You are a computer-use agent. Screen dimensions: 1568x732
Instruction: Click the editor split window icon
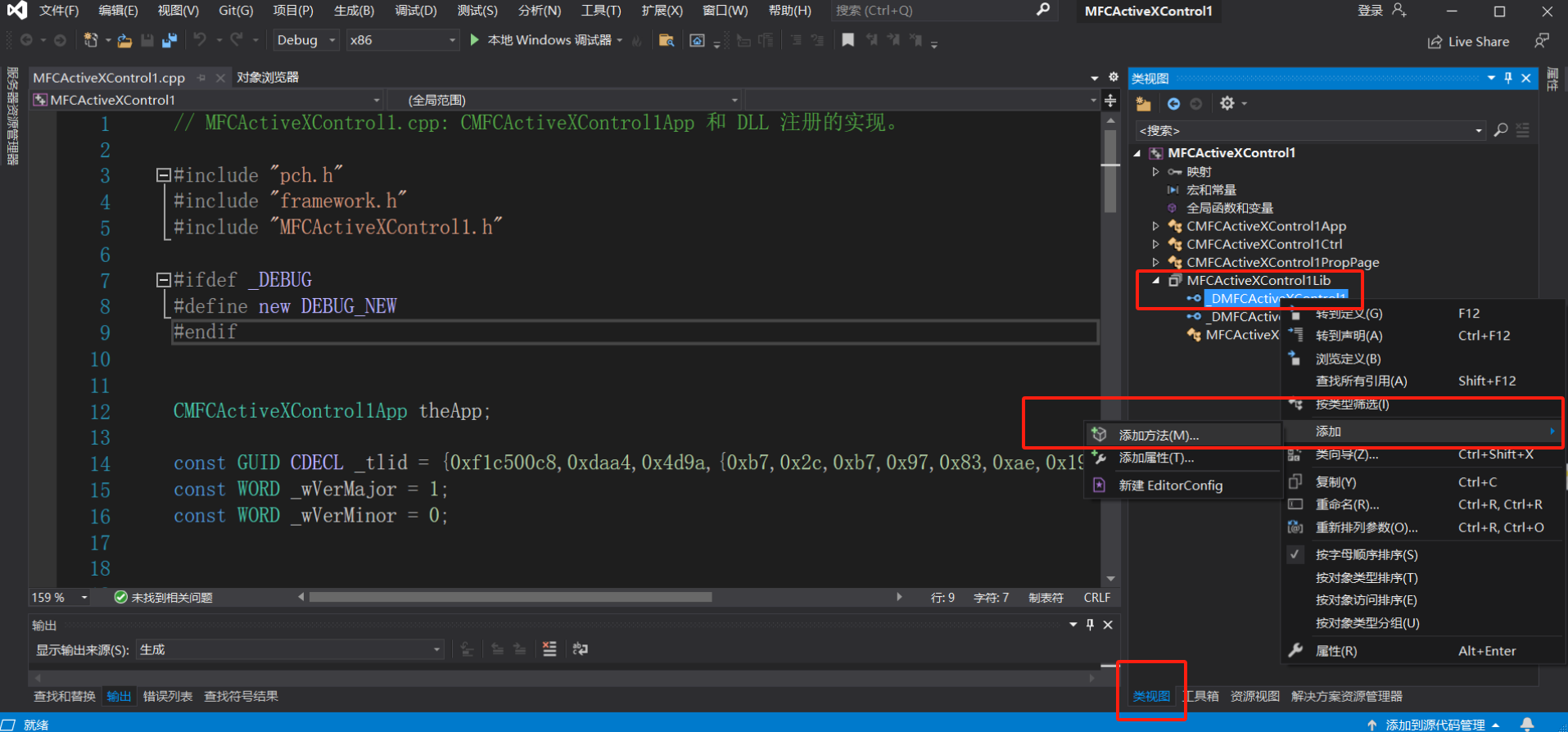1110,100
